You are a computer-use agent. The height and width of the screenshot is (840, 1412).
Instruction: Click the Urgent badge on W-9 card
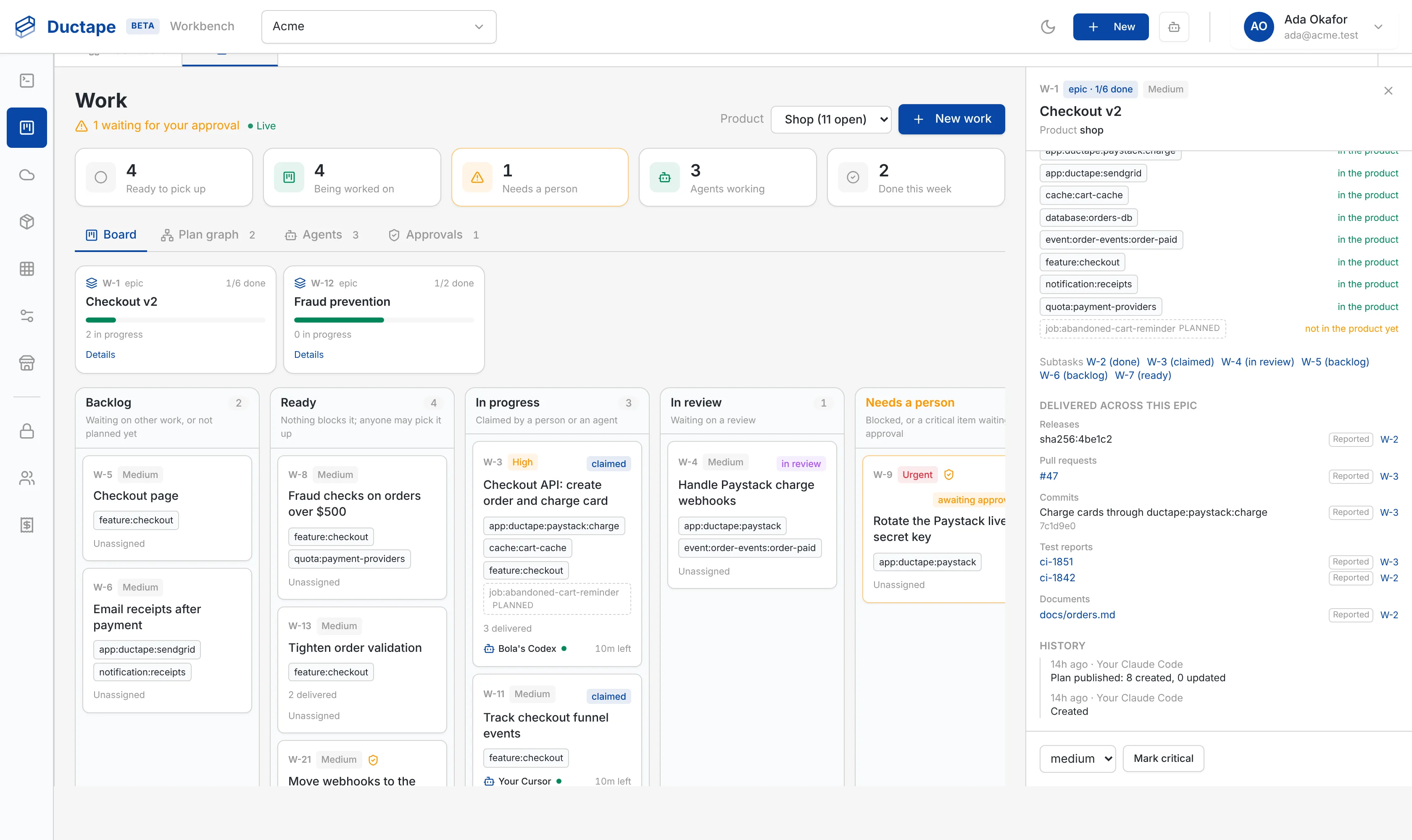(x=917, y=474)
